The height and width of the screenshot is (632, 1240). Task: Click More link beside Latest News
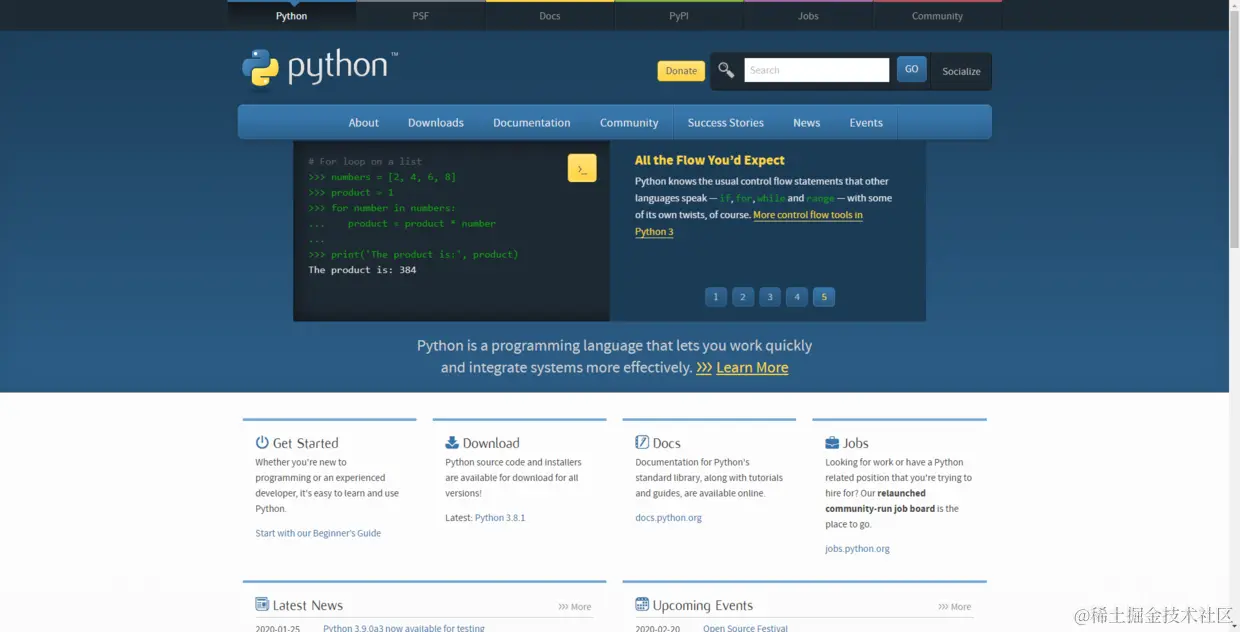[575, 607]
